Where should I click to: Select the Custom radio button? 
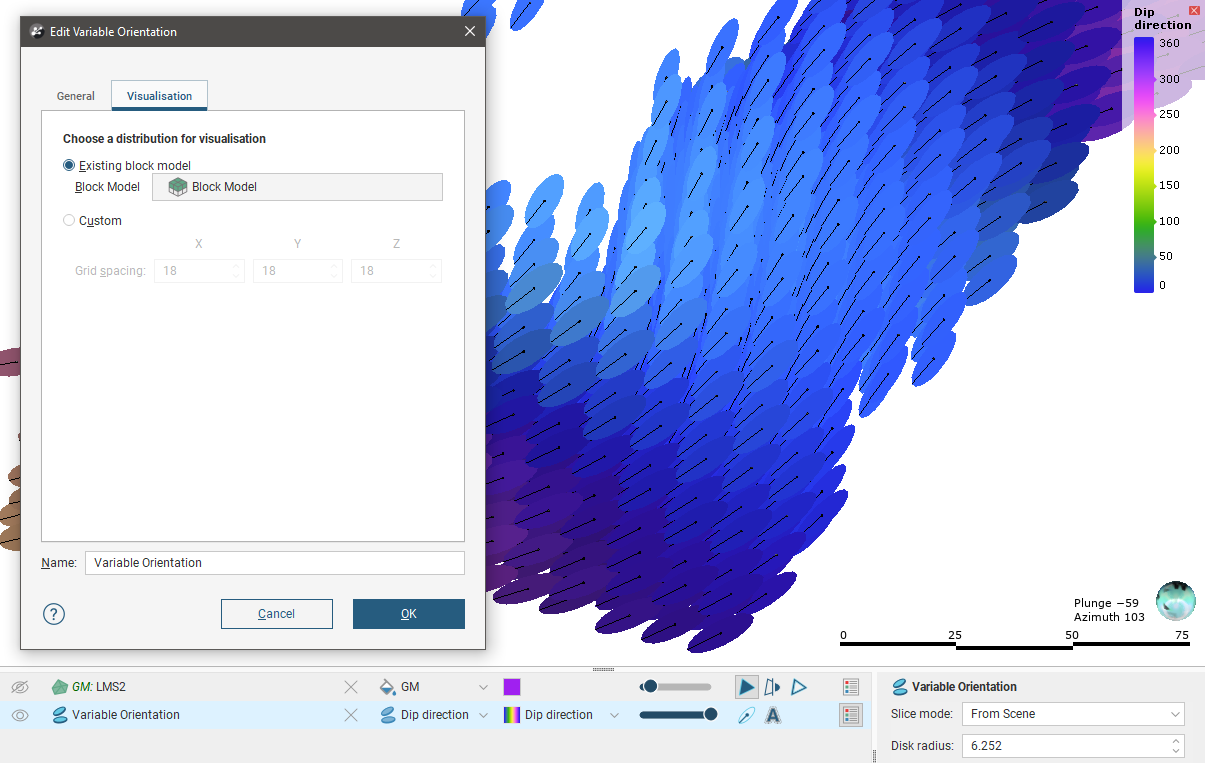(69, 221)
